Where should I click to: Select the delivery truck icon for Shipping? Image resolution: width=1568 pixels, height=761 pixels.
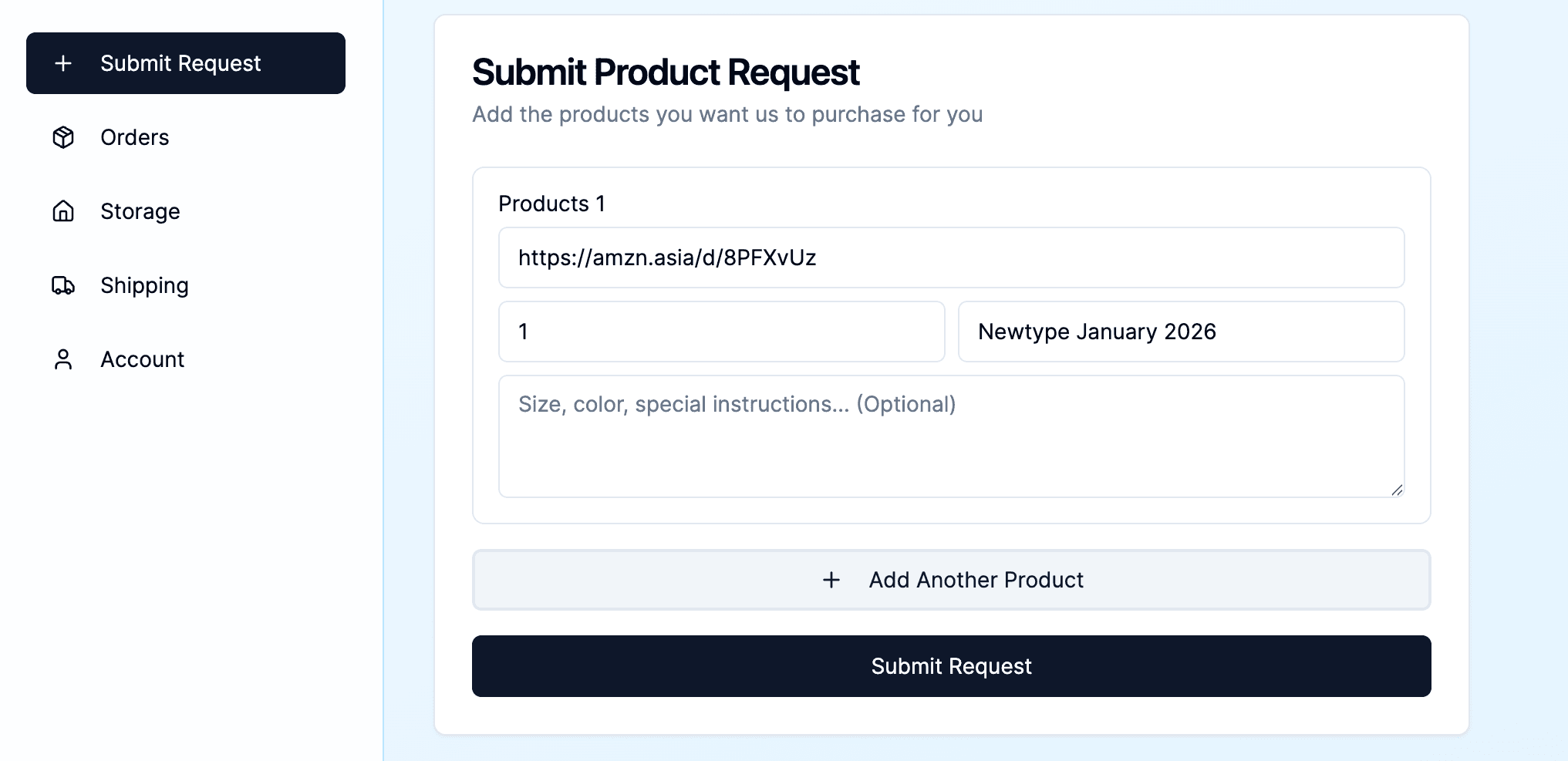click(62, 285)
